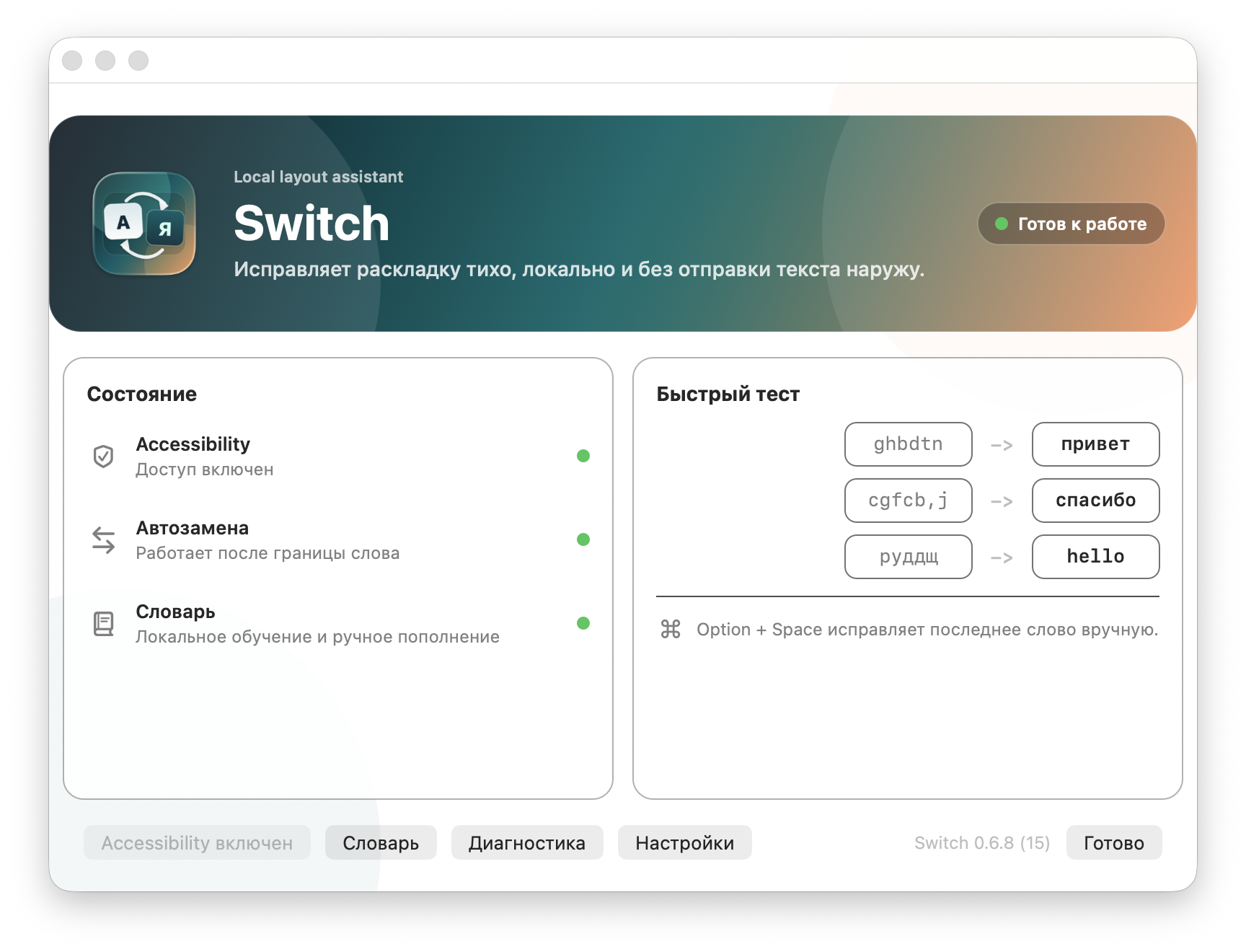1246x952 pixels.
Task: Click the Быстрый тест heading
Action: [x=728, y=394]
